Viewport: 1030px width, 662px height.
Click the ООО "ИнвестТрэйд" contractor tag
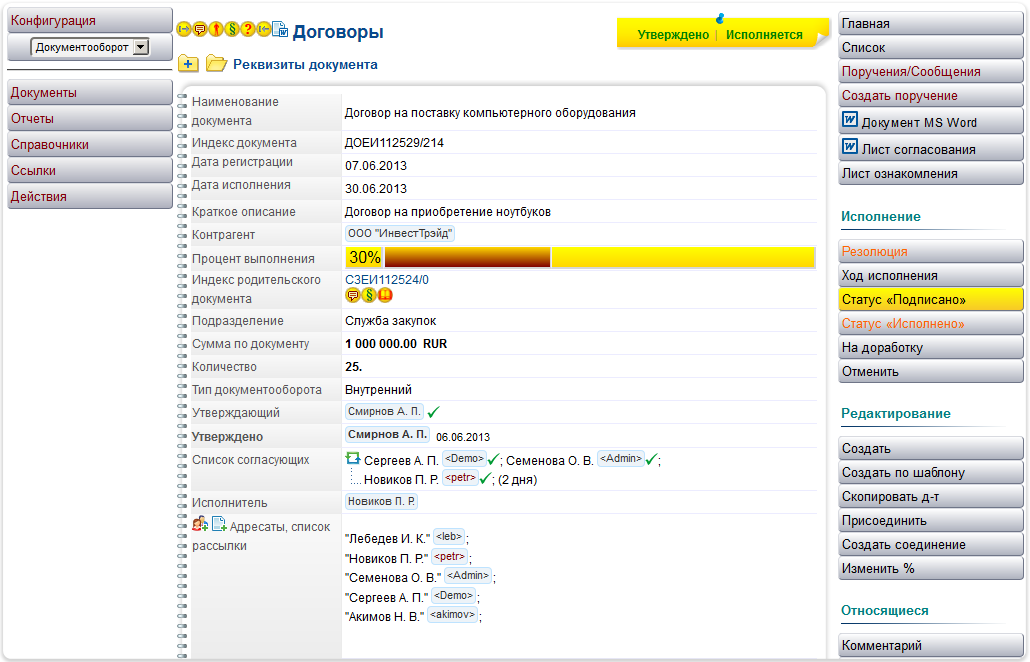400,233
